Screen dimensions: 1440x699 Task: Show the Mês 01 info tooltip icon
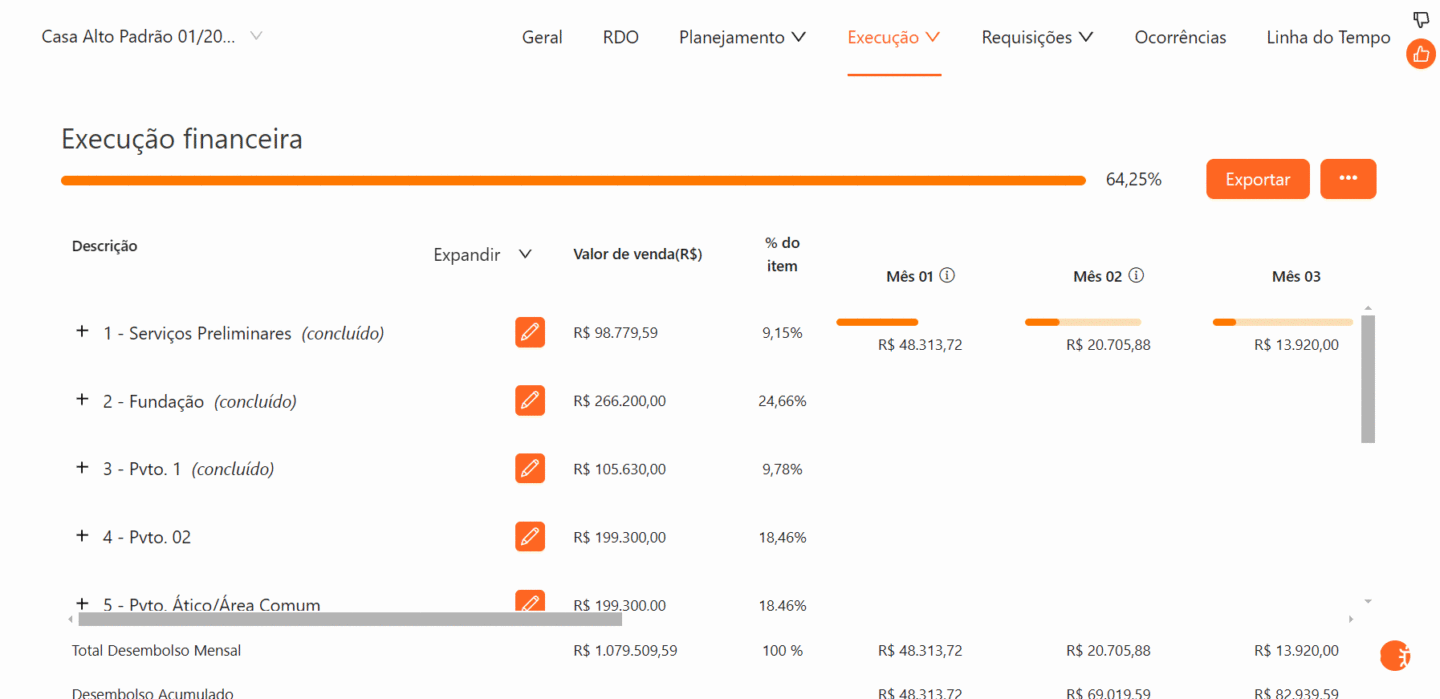pos(947,275)
